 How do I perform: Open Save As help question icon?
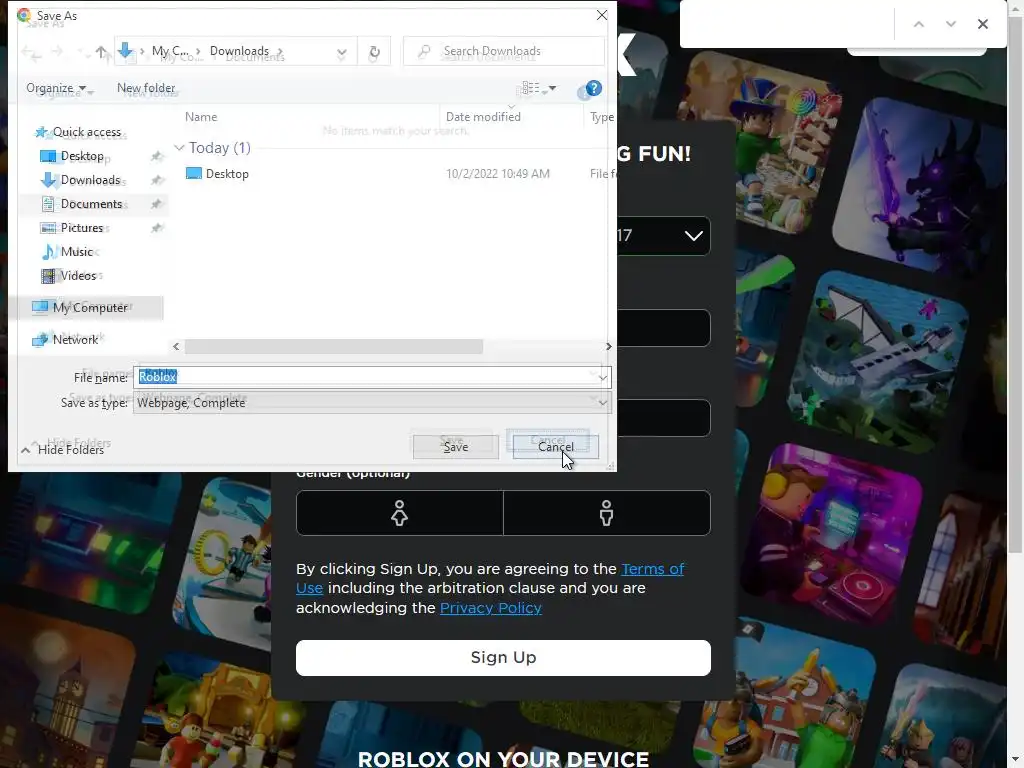[593, 88]
